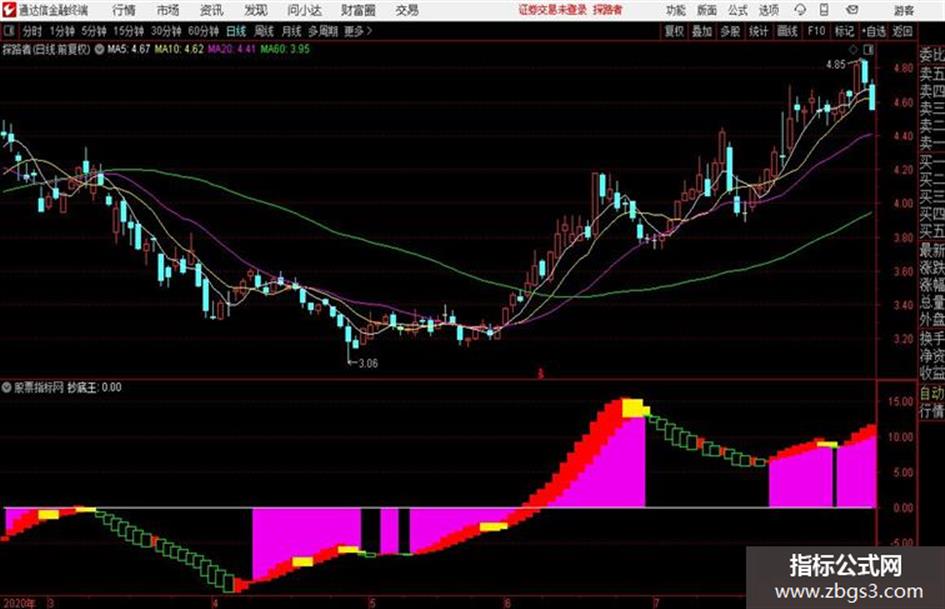Image resolution: width=945 pixels, height=609 pixels.
Task: Click the 叠加 overlay button
Action: [702, 31]
